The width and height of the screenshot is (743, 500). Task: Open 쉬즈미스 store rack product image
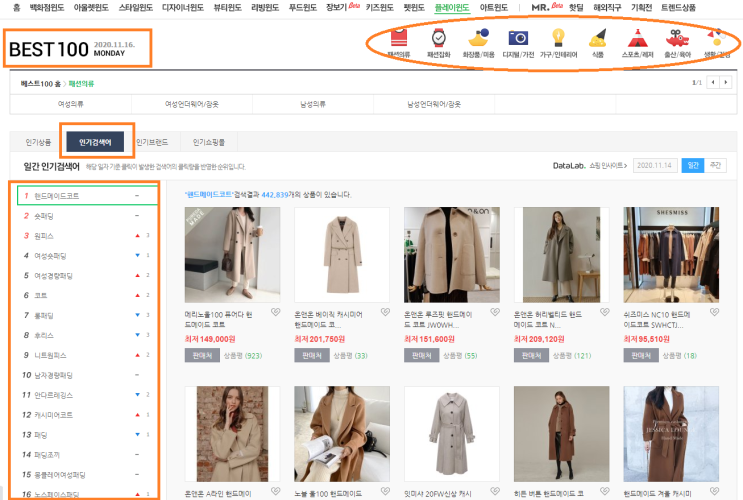coord(671,255)
